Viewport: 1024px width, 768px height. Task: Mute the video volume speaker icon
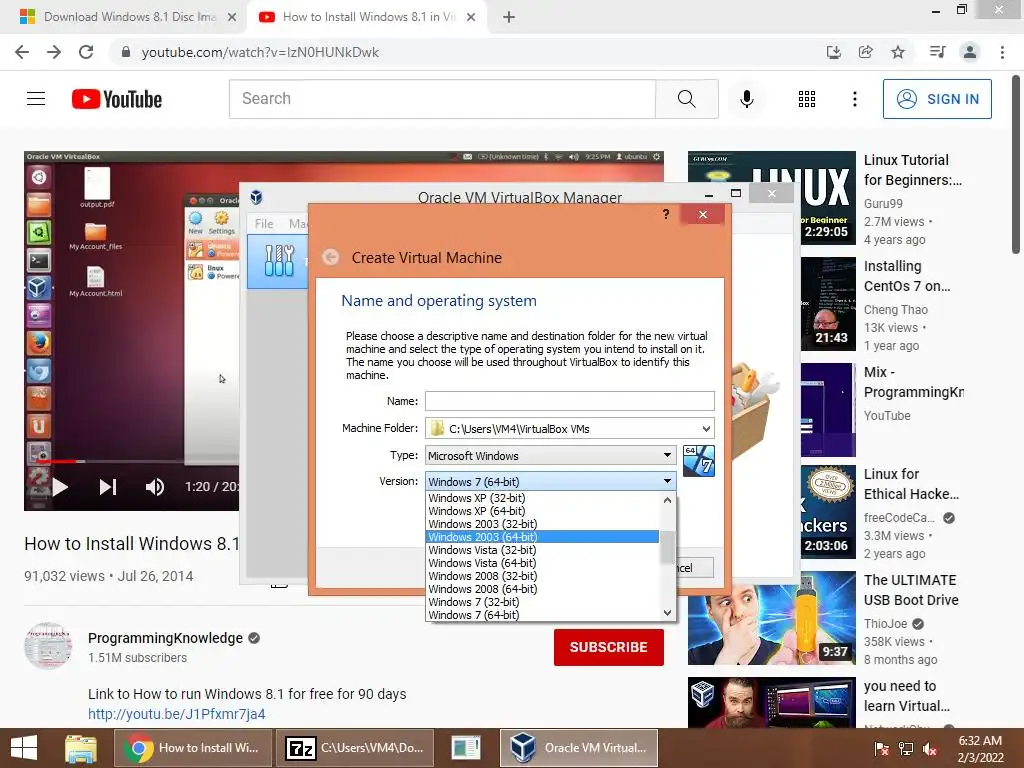pyautogui.click(x=155, y=487)
